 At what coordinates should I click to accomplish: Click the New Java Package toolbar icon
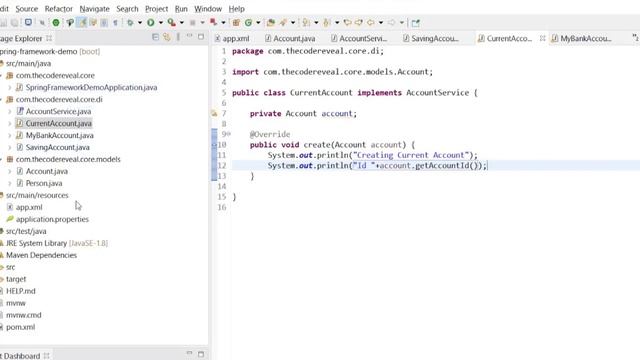tap(236, 22)
